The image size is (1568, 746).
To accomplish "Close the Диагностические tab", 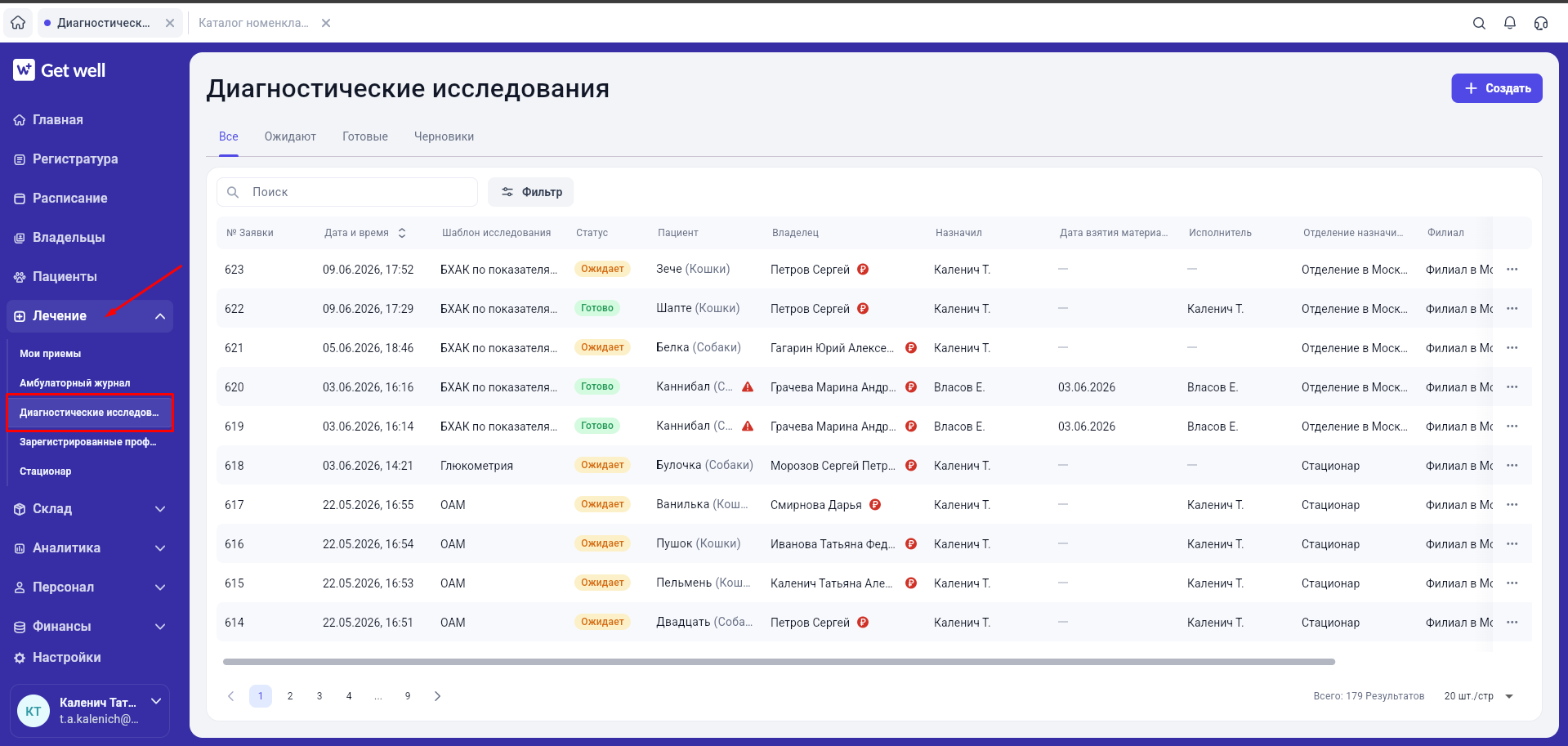I will pos(170,23).
